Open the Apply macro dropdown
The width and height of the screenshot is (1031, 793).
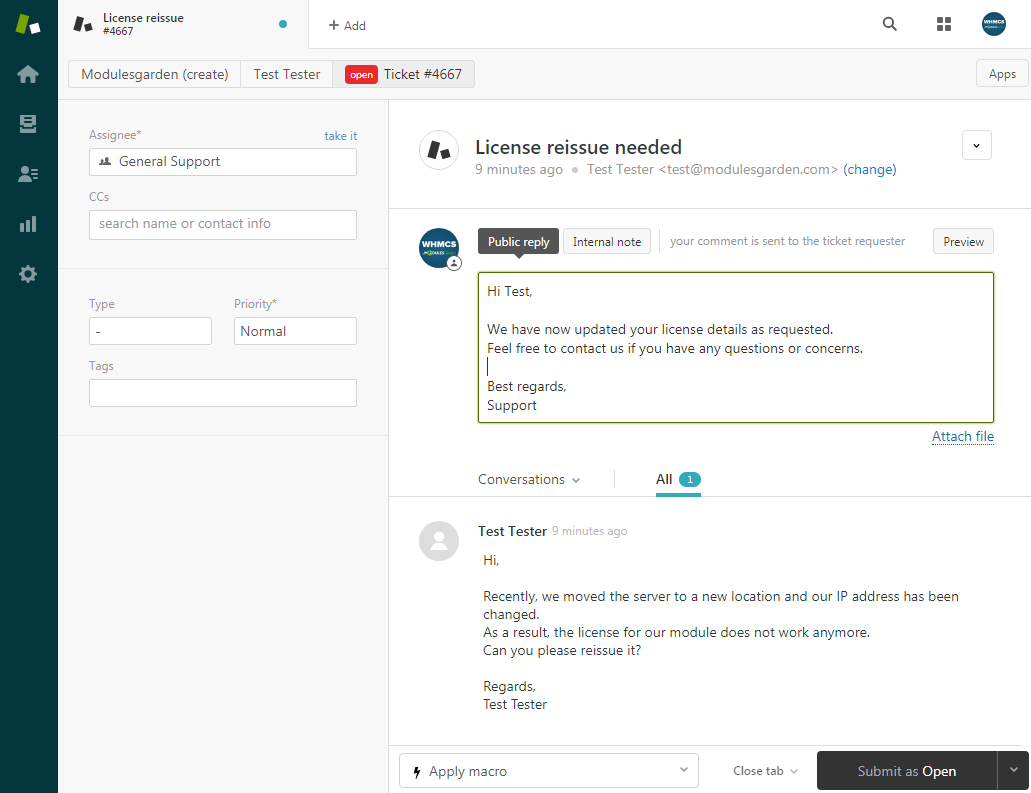[549, 771]
